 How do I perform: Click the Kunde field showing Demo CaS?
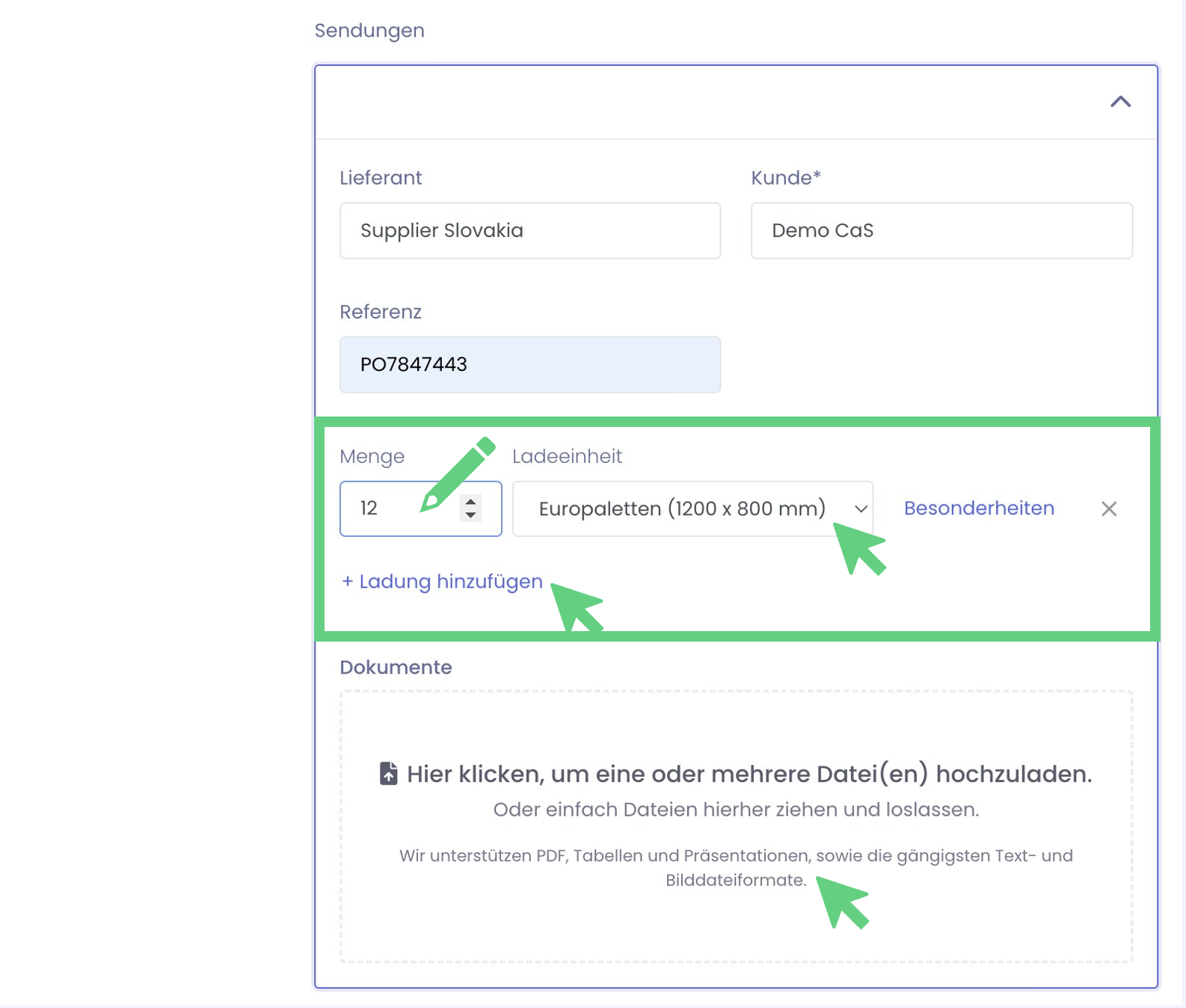coord(941,230)
